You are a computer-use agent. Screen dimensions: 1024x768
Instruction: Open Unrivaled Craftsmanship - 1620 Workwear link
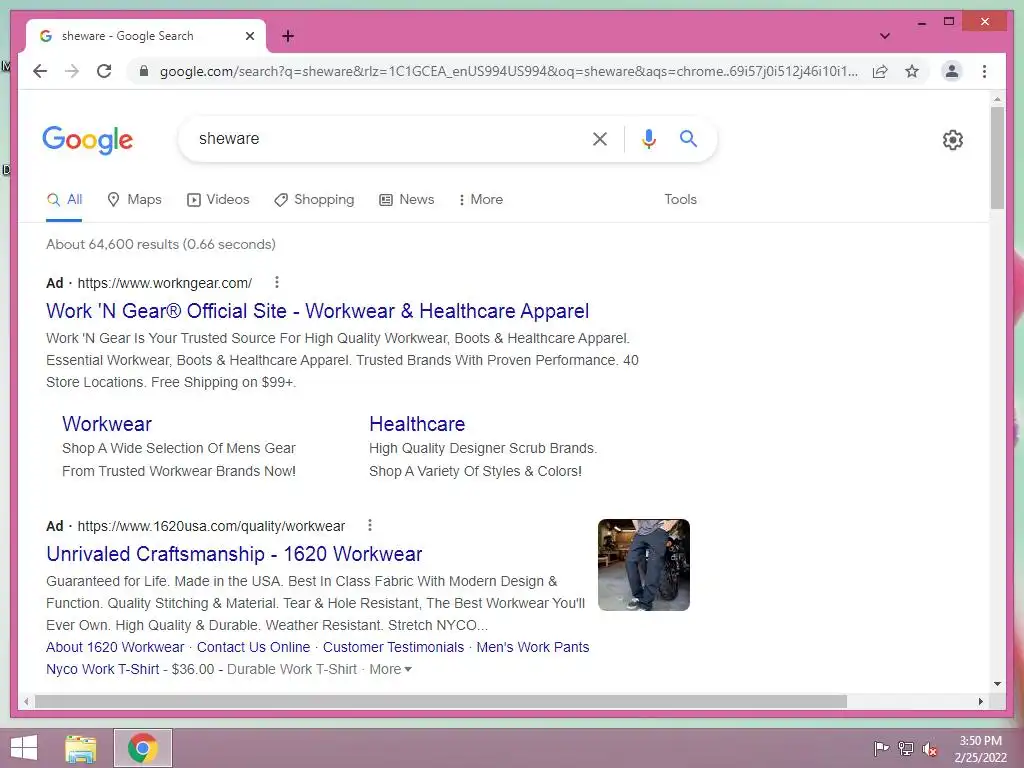pos(234,554)
